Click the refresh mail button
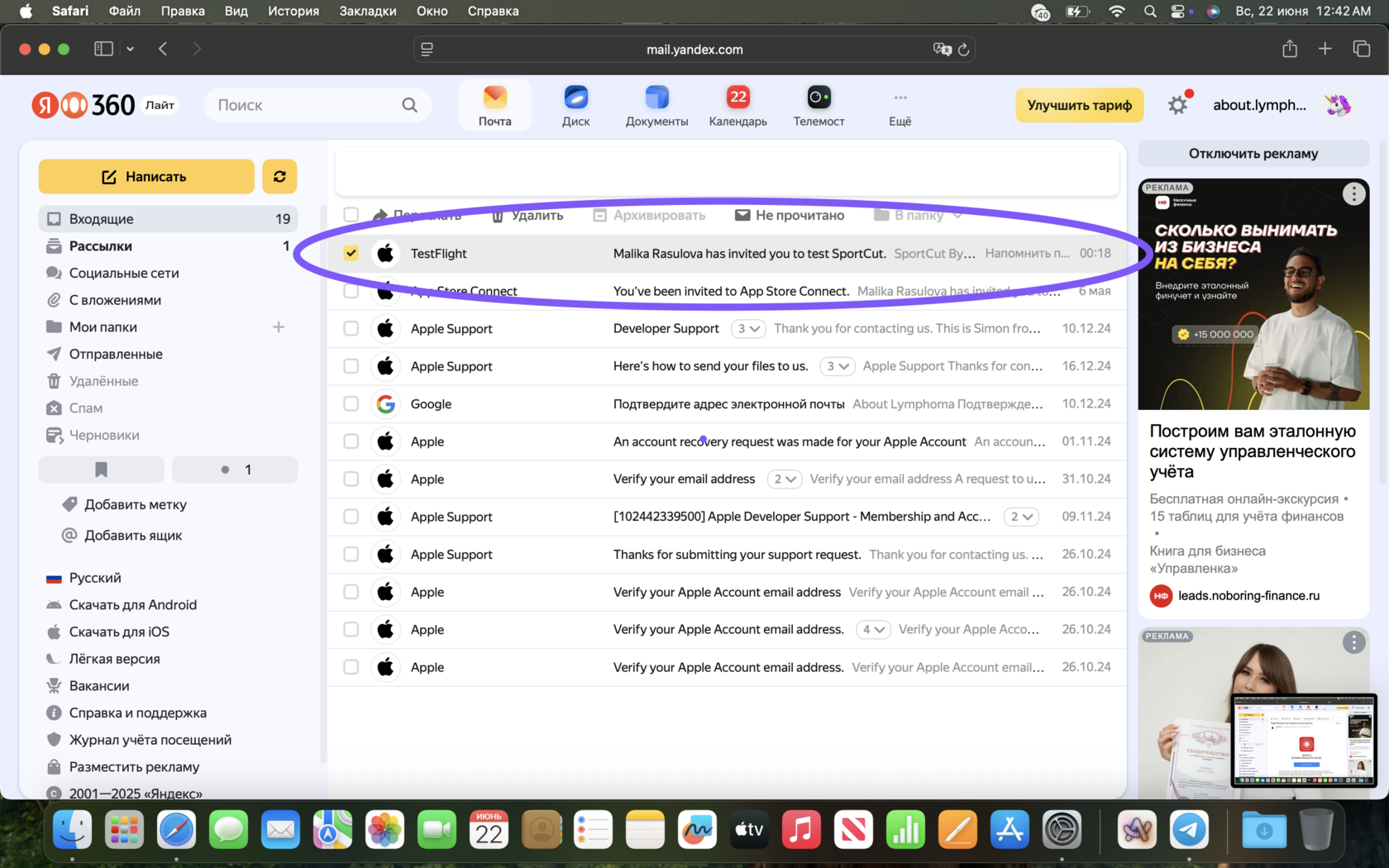This screenshot has height=868, width=1389. pos(279,176)
